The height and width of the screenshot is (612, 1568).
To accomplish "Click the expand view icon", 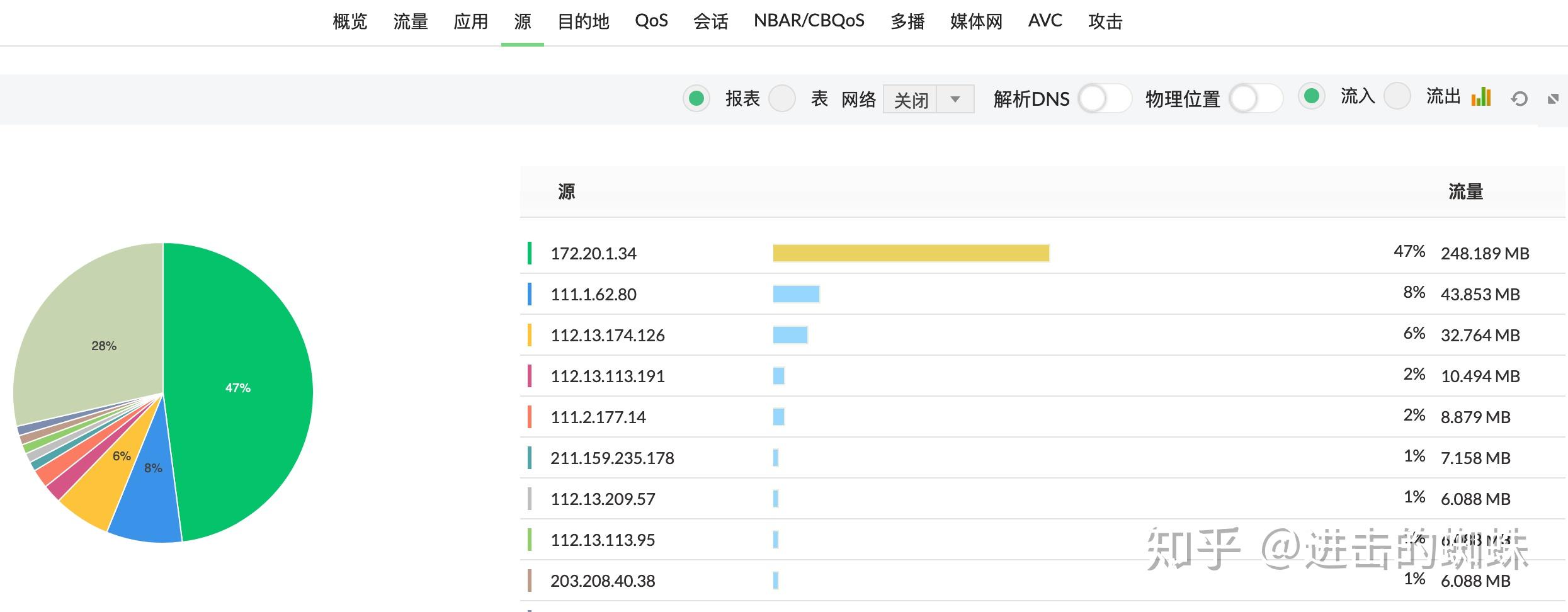I will coord(1554,99).
